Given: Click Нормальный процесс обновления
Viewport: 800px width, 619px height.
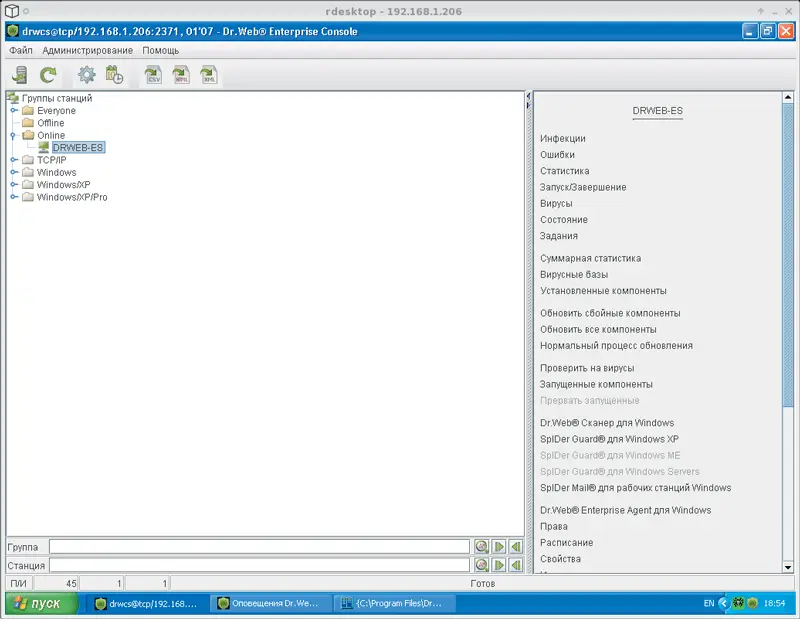Looking at the screenshot, I should coord(616,345).
